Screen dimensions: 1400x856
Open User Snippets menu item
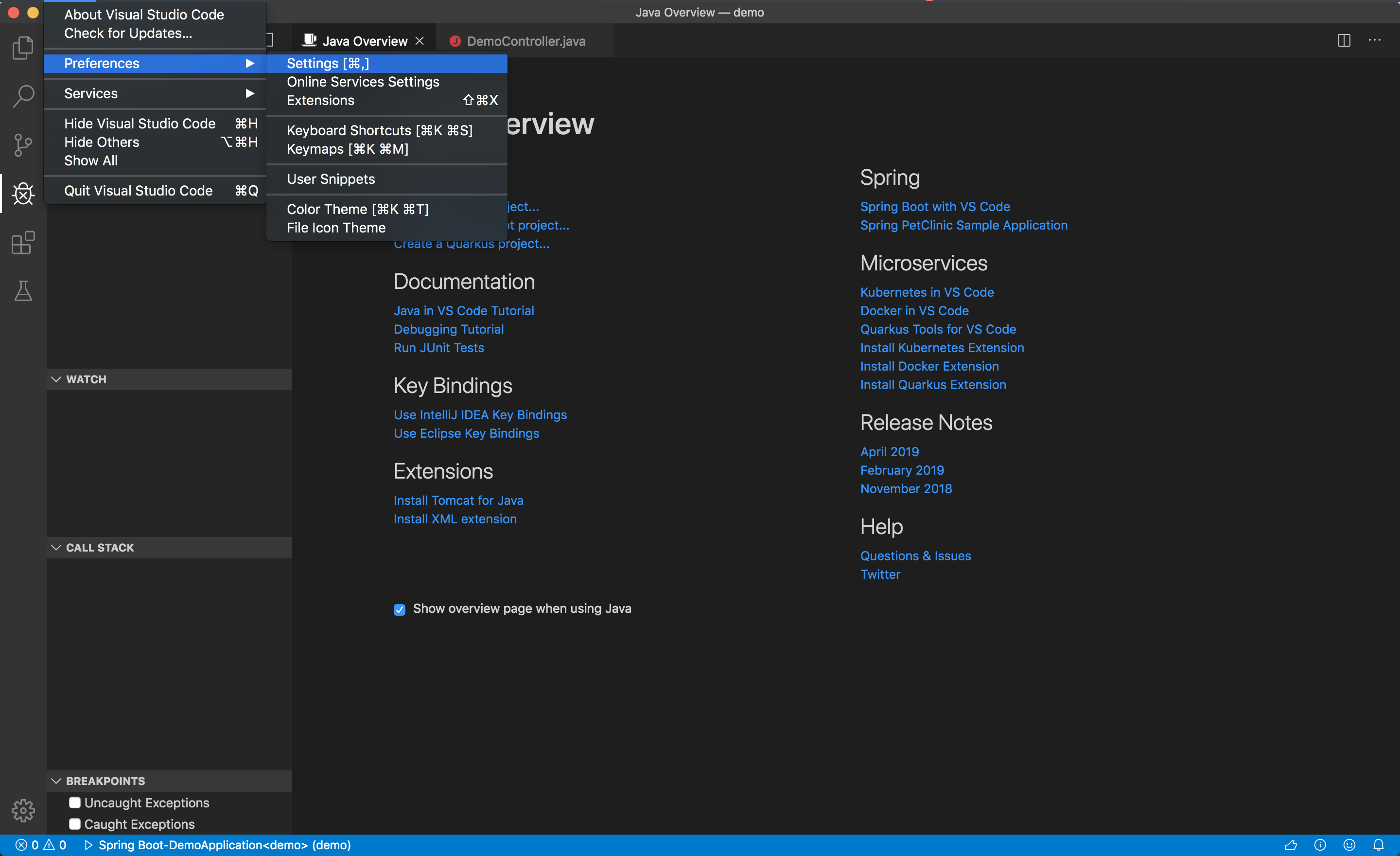coord(386,179)
